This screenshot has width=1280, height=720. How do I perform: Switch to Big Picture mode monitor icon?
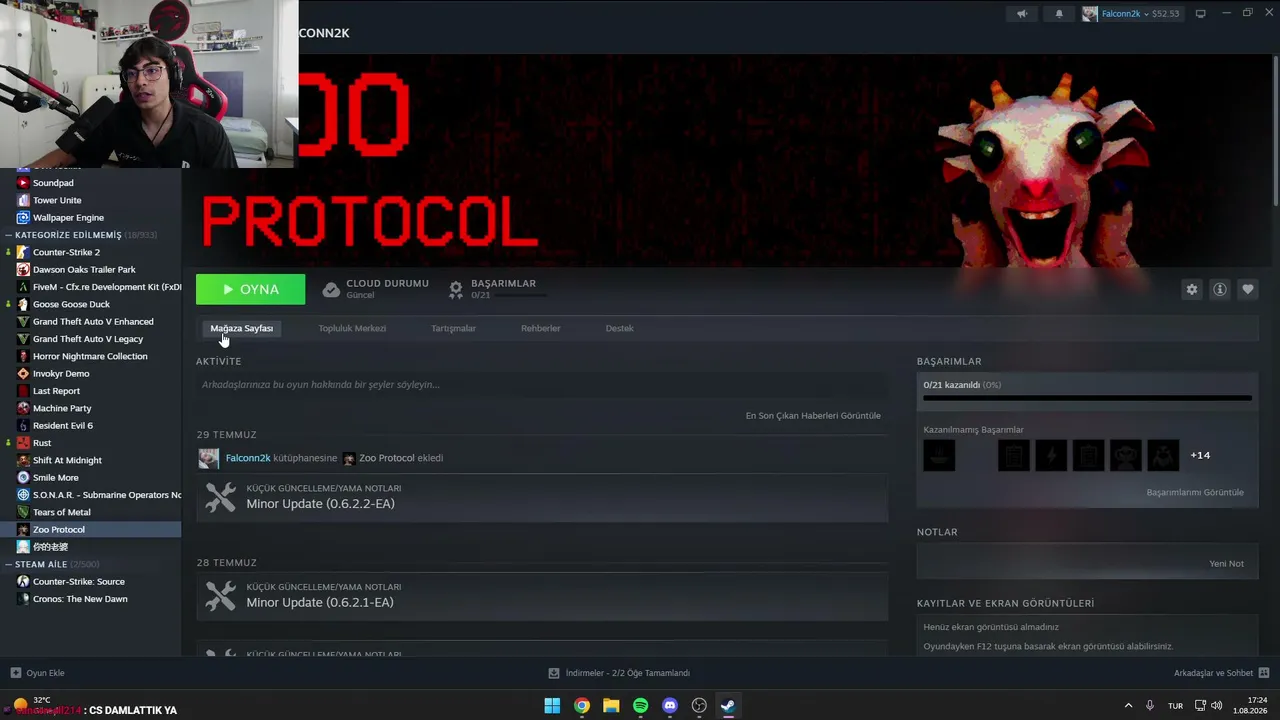pyautogui.click(x=1201, y=14)
